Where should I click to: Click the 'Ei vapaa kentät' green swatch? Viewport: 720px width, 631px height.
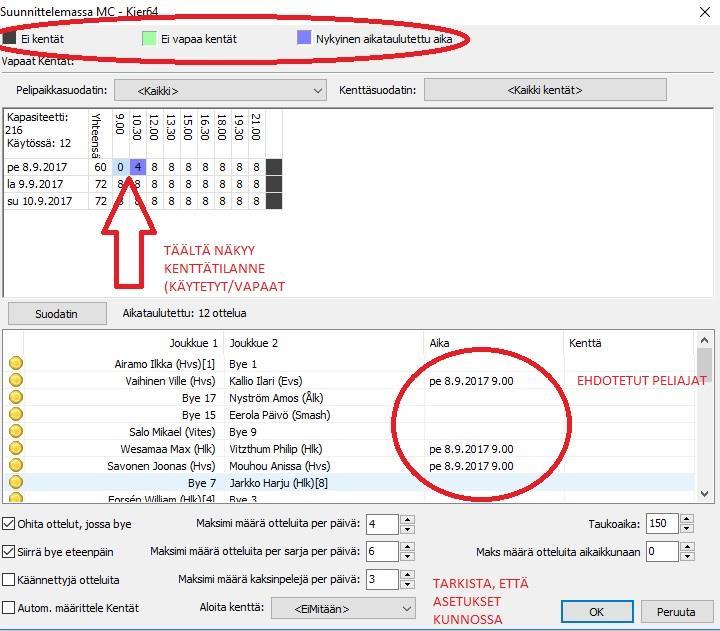click(x=149, y=38)
